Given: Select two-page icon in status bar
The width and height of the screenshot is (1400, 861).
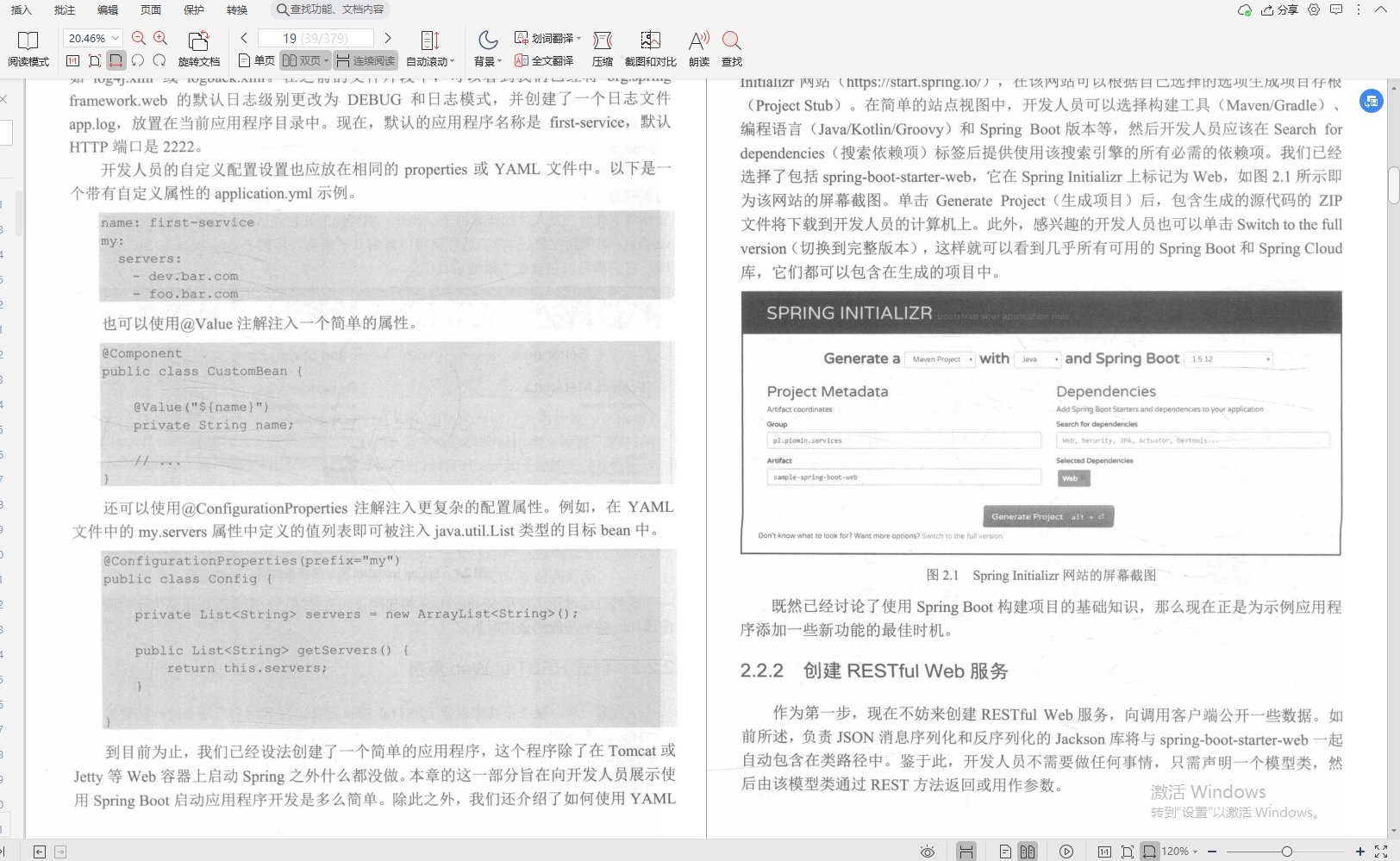Looking at the screenshot, I should pyautogui.click(x=1027, y=852).
